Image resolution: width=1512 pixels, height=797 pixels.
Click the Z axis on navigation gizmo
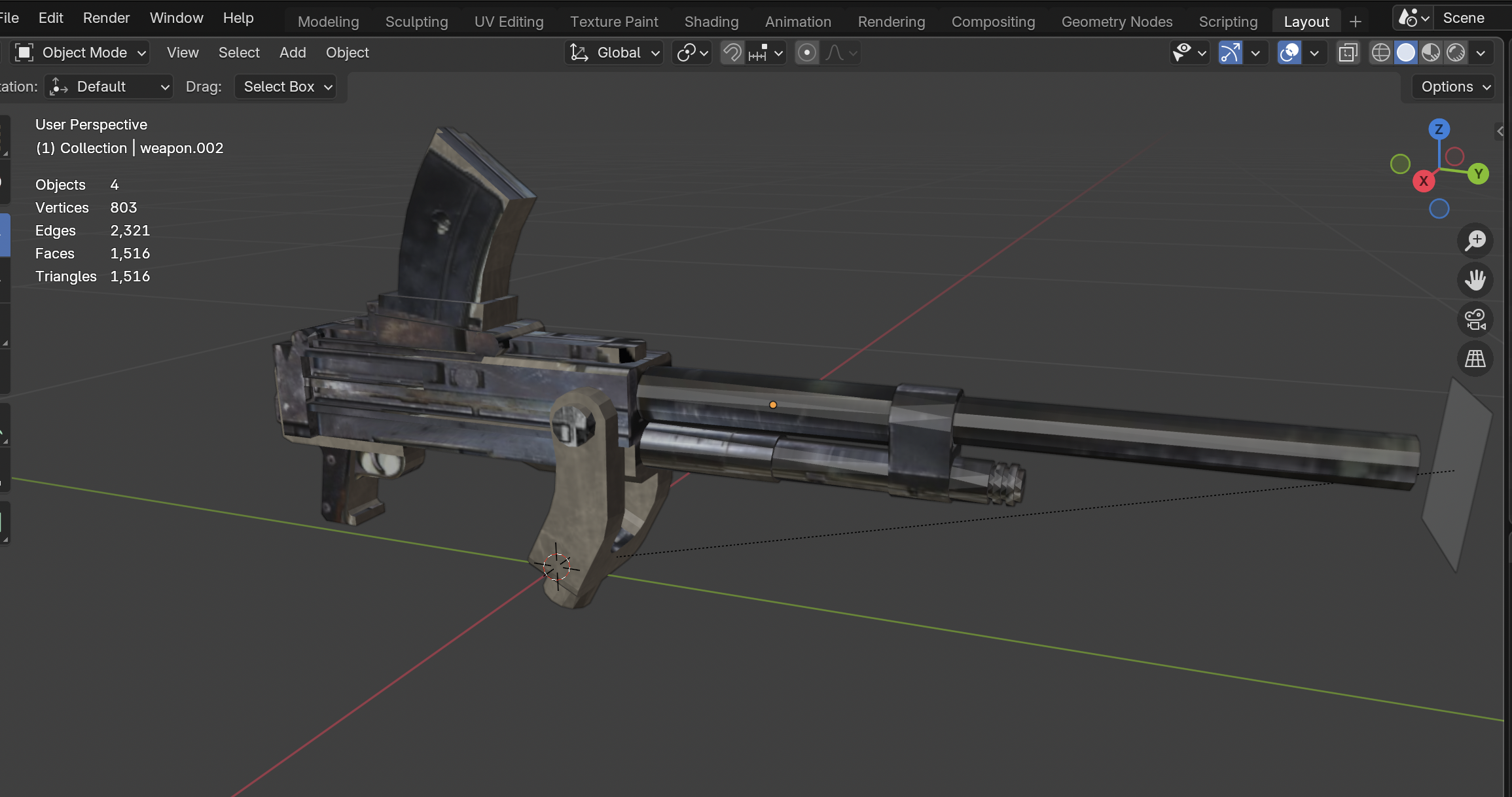pos(1439,130)
